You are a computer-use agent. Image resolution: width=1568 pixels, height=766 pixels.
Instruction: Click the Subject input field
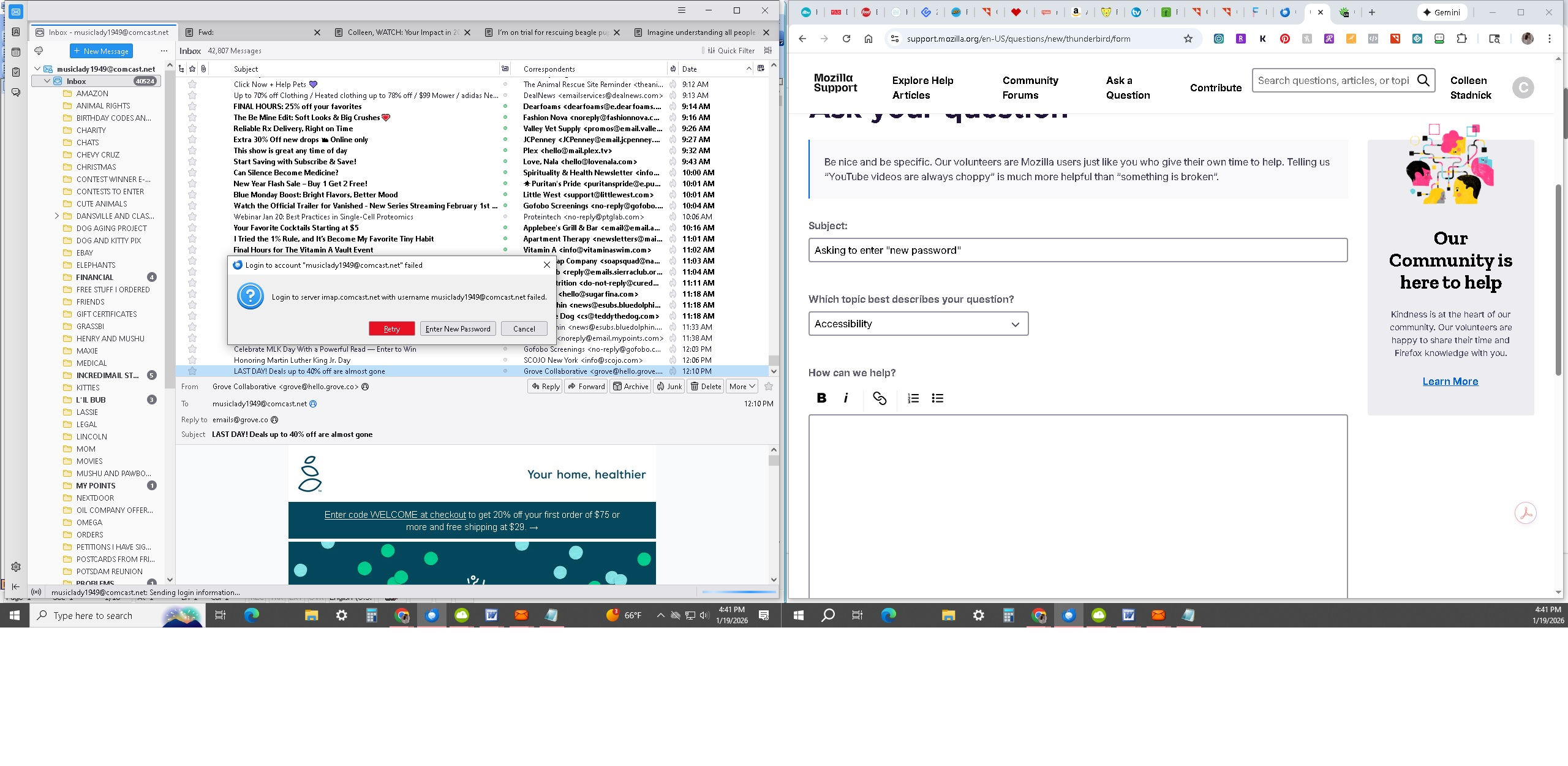coord(1077,250)
